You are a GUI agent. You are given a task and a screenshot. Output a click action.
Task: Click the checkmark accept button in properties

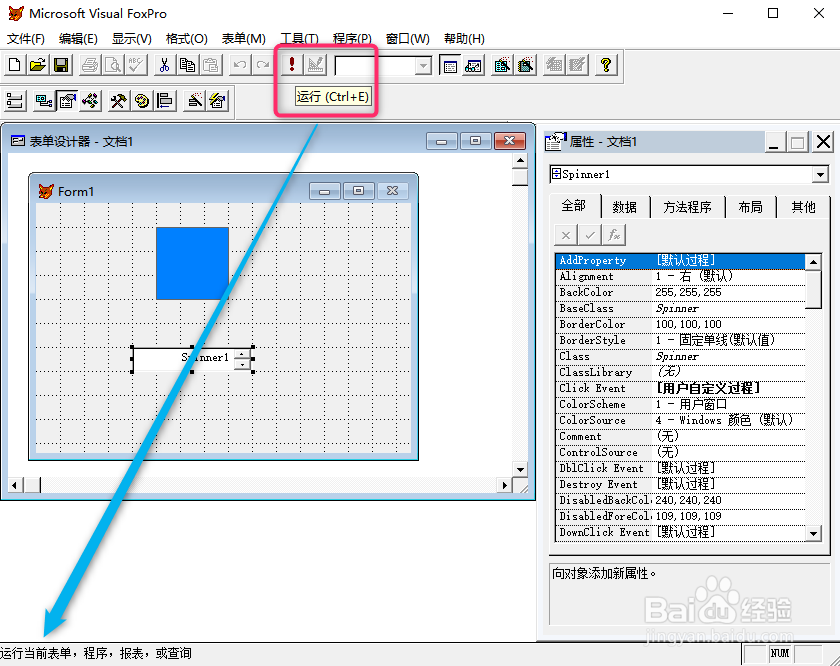(590, 235)
